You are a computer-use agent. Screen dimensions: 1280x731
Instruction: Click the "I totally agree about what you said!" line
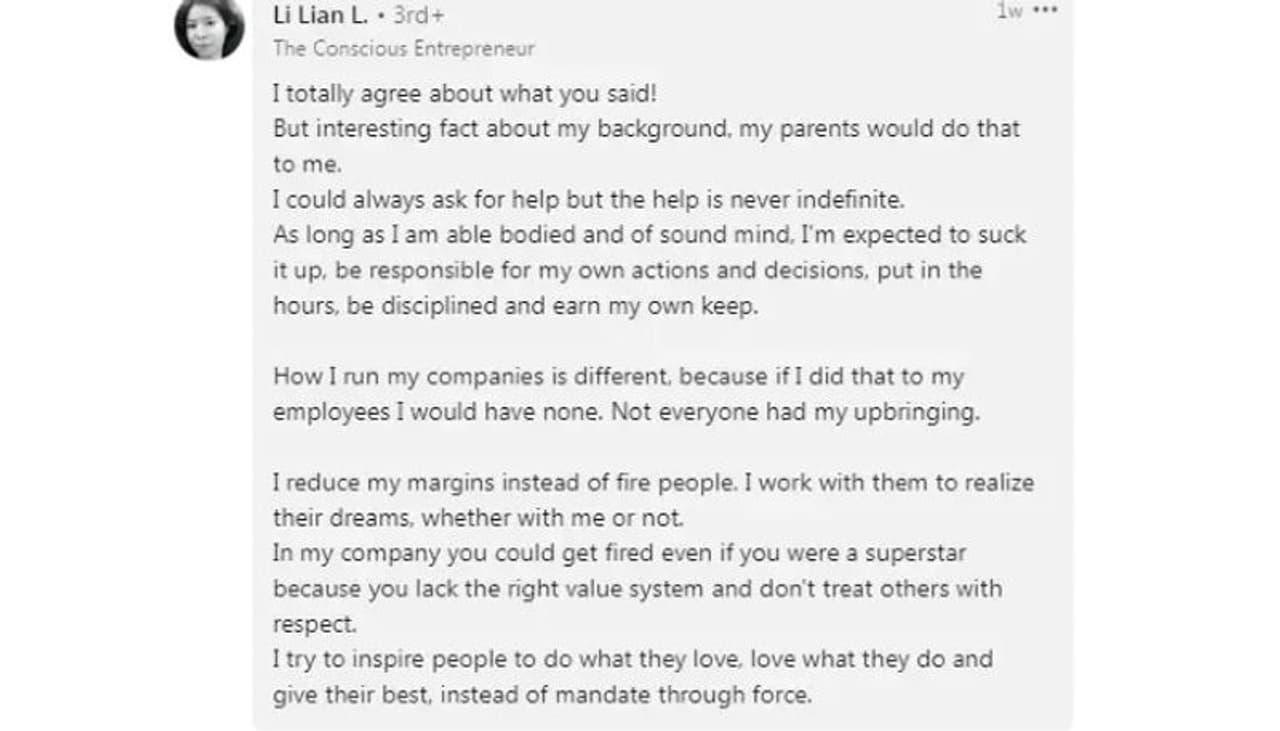point(464,94)
